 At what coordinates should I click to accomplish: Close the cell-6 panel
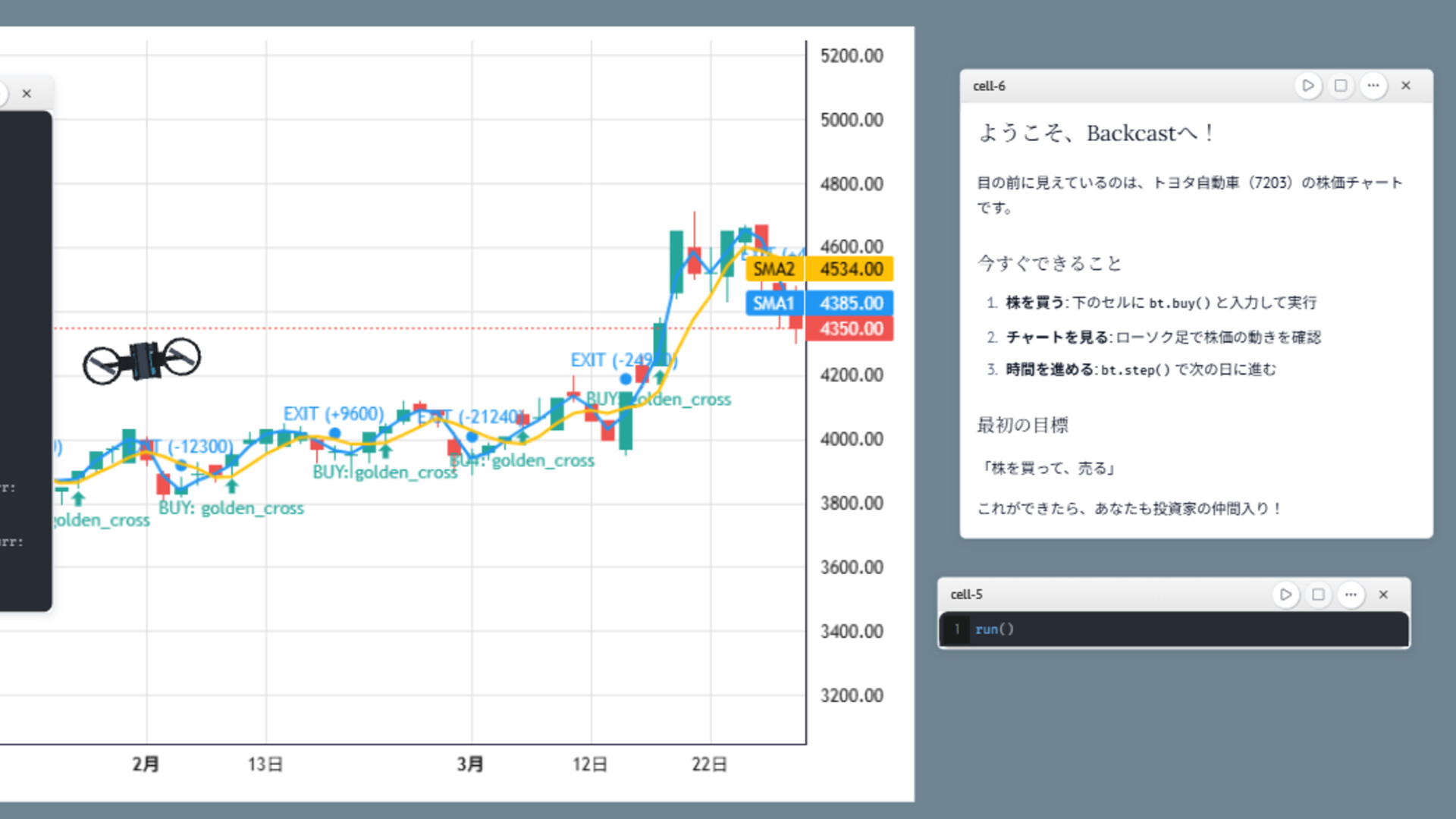tap(1406, 86)
